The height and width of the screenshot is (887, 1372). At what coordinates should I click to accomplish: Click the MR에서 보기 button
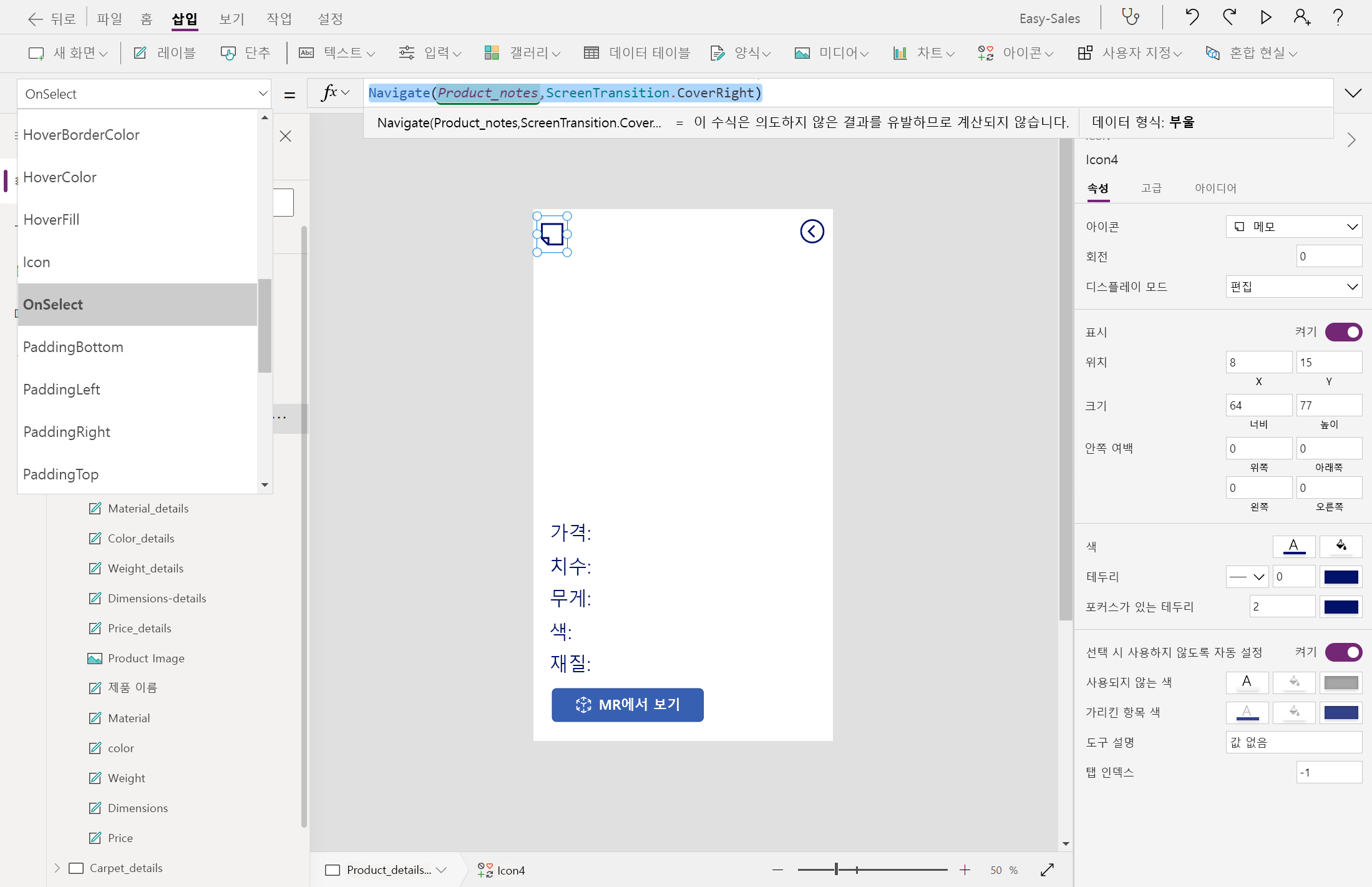click(x=627, y=705)
